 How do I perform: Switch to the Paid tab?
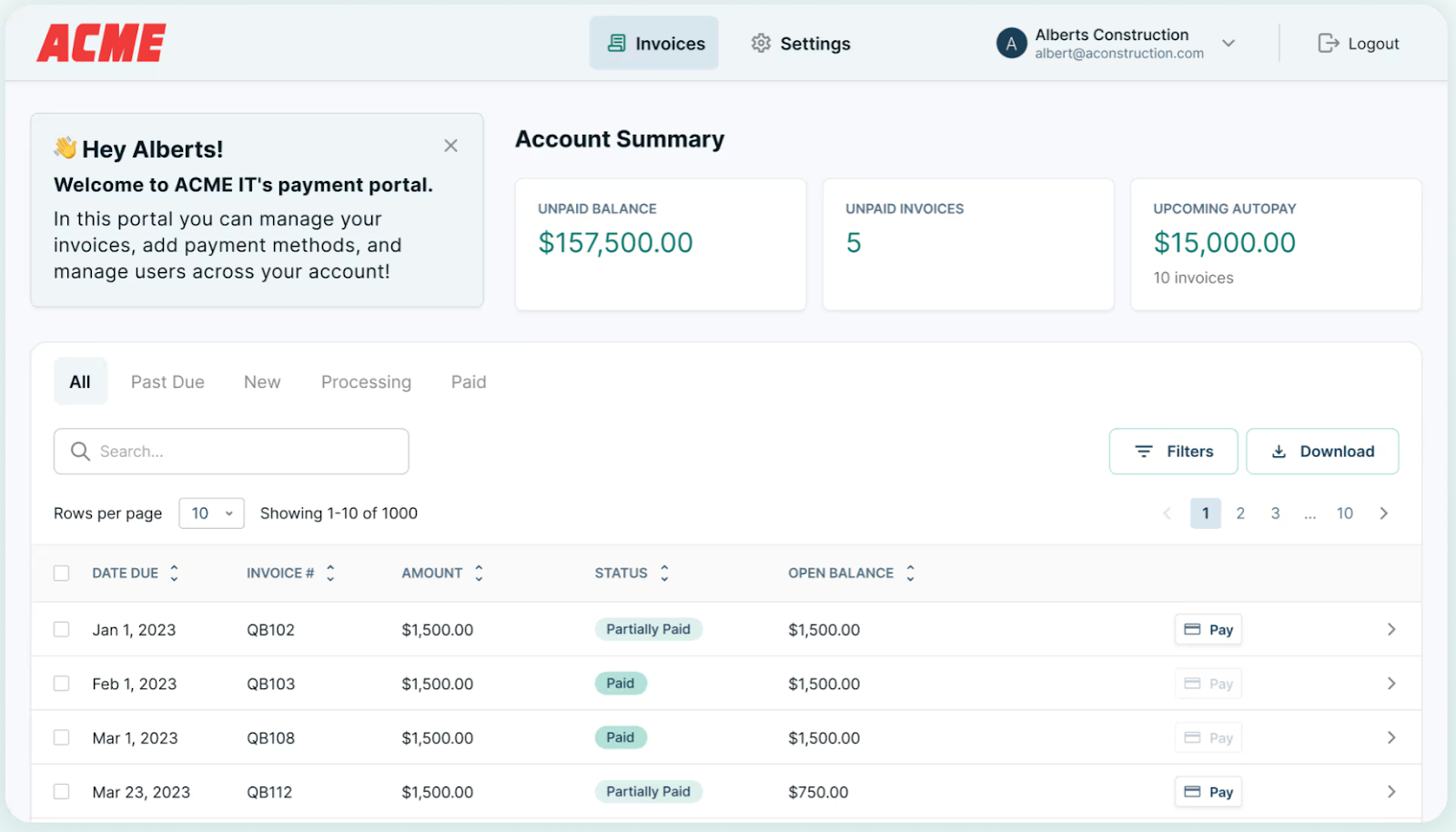(x=469, y=381)
